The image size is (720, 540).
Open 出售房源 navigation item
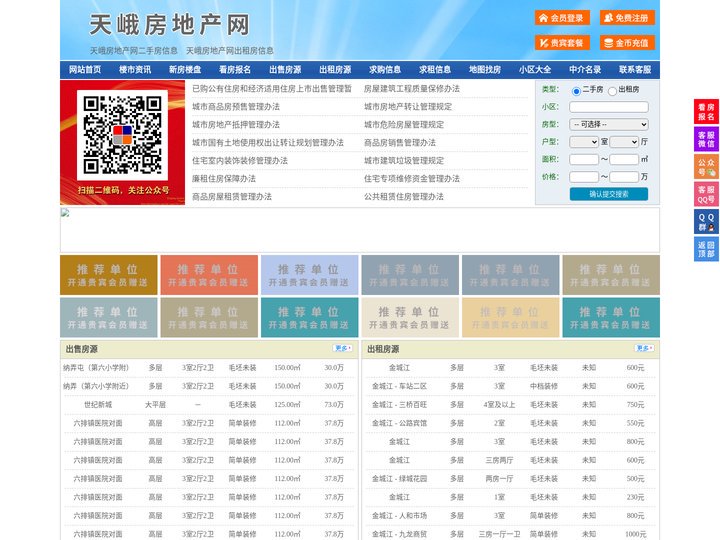coord(285,70)
